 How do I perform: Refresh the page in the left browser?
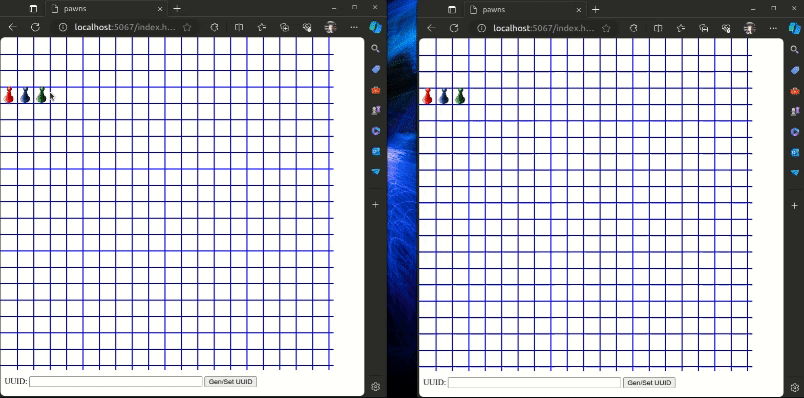[x=35, y=27]
